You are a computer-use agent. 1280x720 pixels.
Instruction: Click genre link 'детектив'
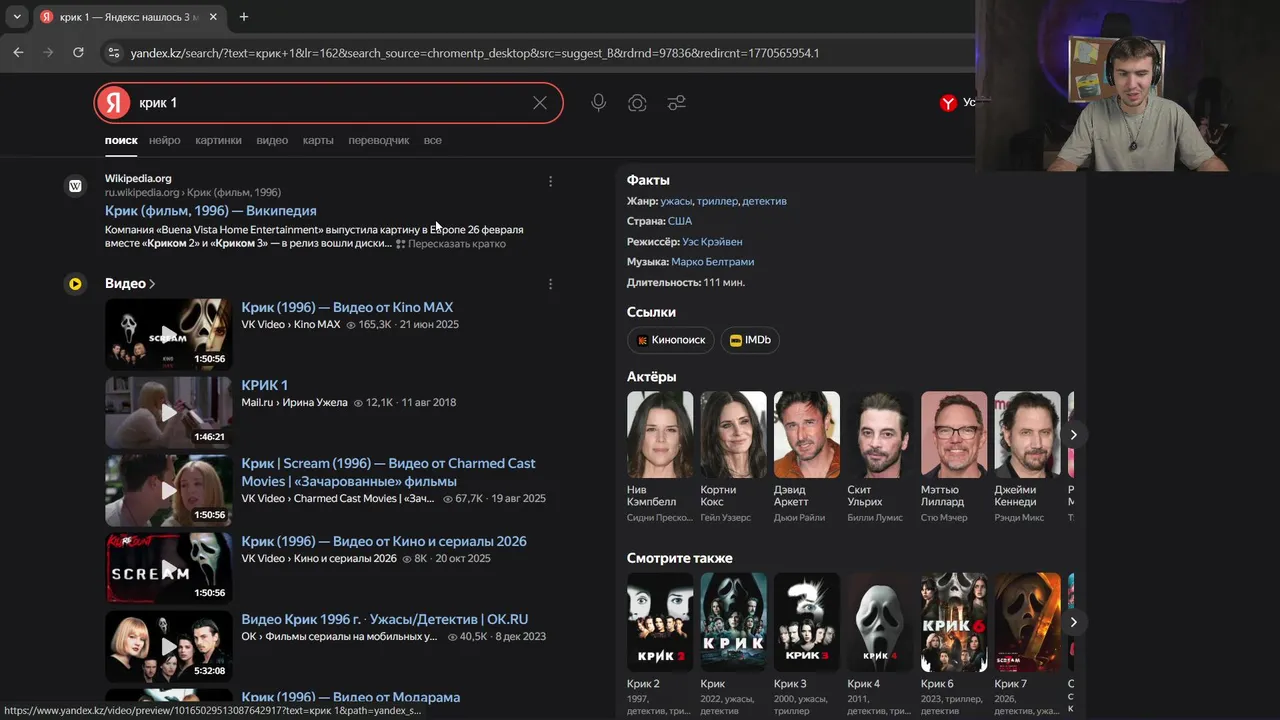764,201
